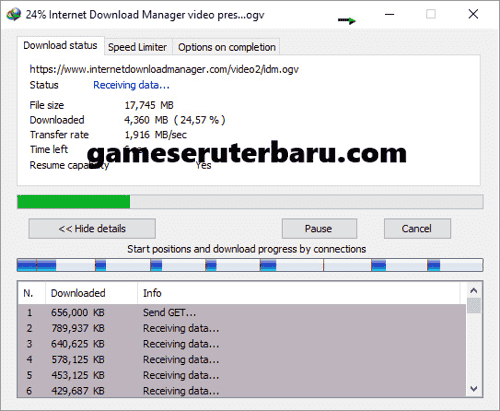This screenshot has height=411, width=500.
Task: Click the green arrow icon in title bar
Action: point(347,21)
